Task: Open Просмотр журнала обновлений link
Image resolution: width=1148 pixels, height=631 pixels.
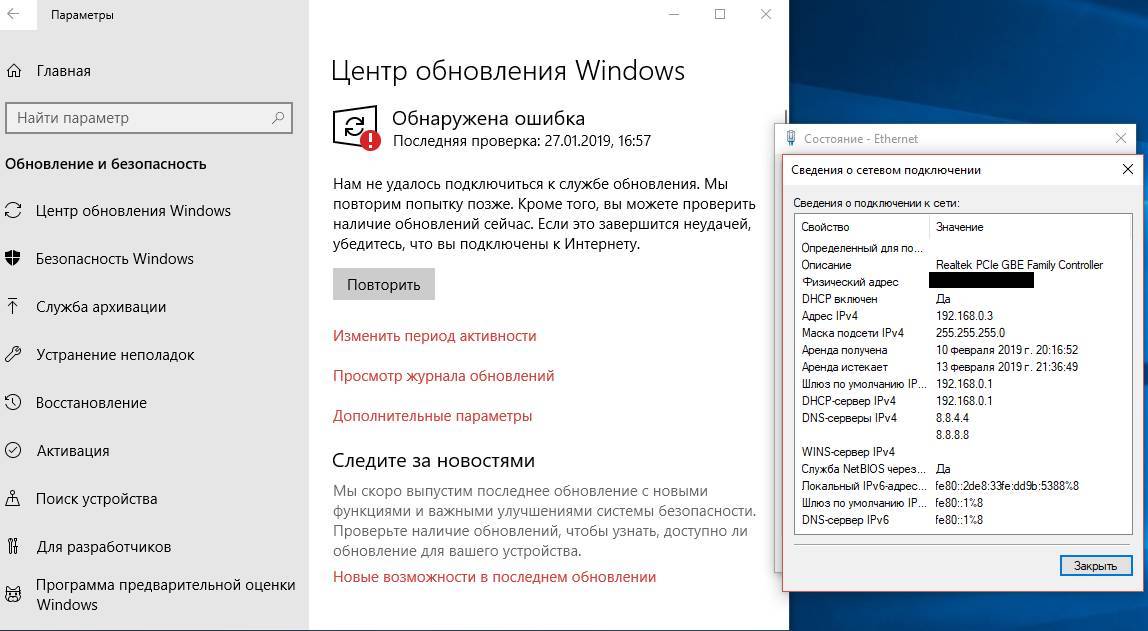Action: tap(444, 376)
